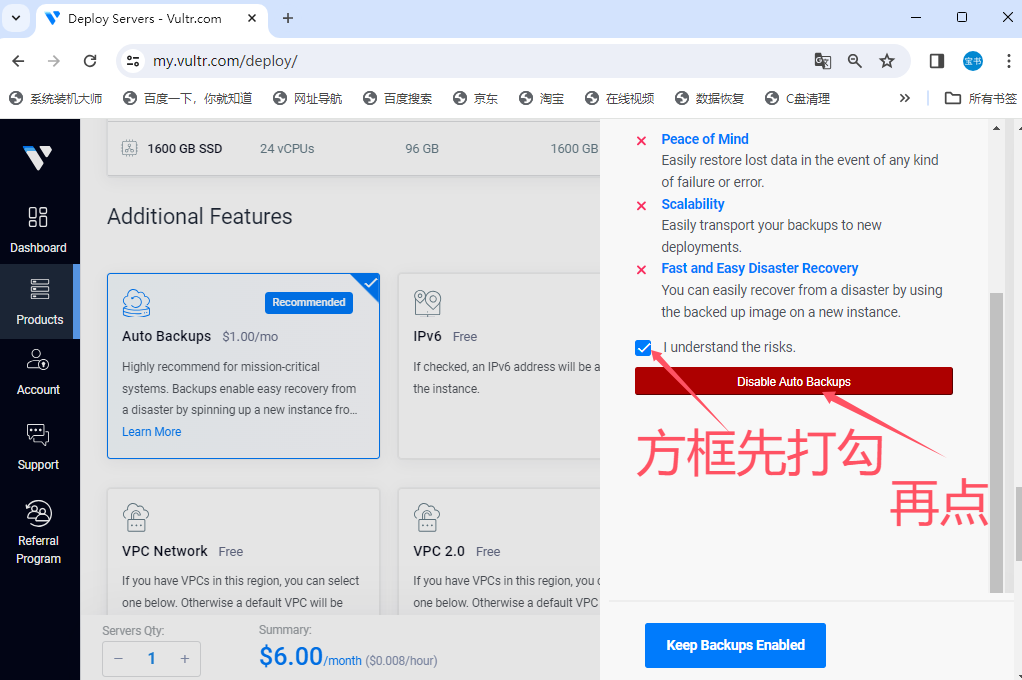Open the 百度一下 bookmark
Viewport: 1022px width, 680px height.
(x=187, y=98)
